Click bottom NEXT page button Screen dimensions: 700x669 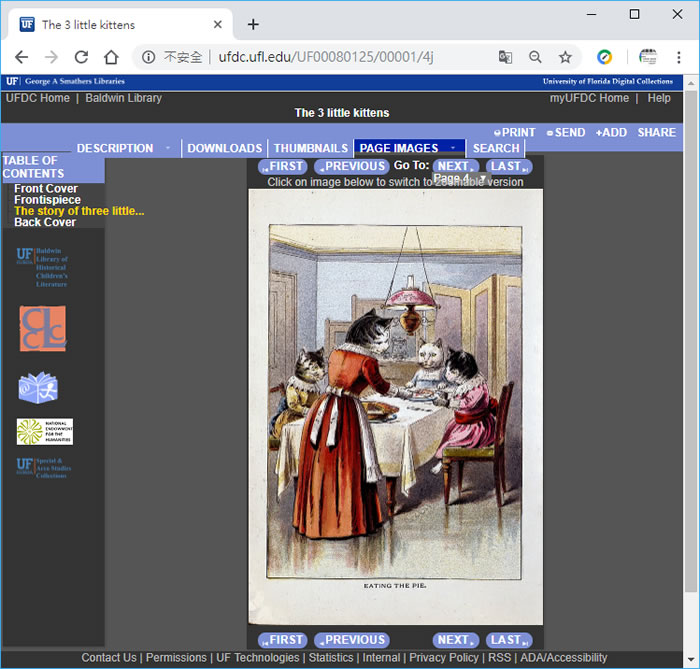point(456,640)
